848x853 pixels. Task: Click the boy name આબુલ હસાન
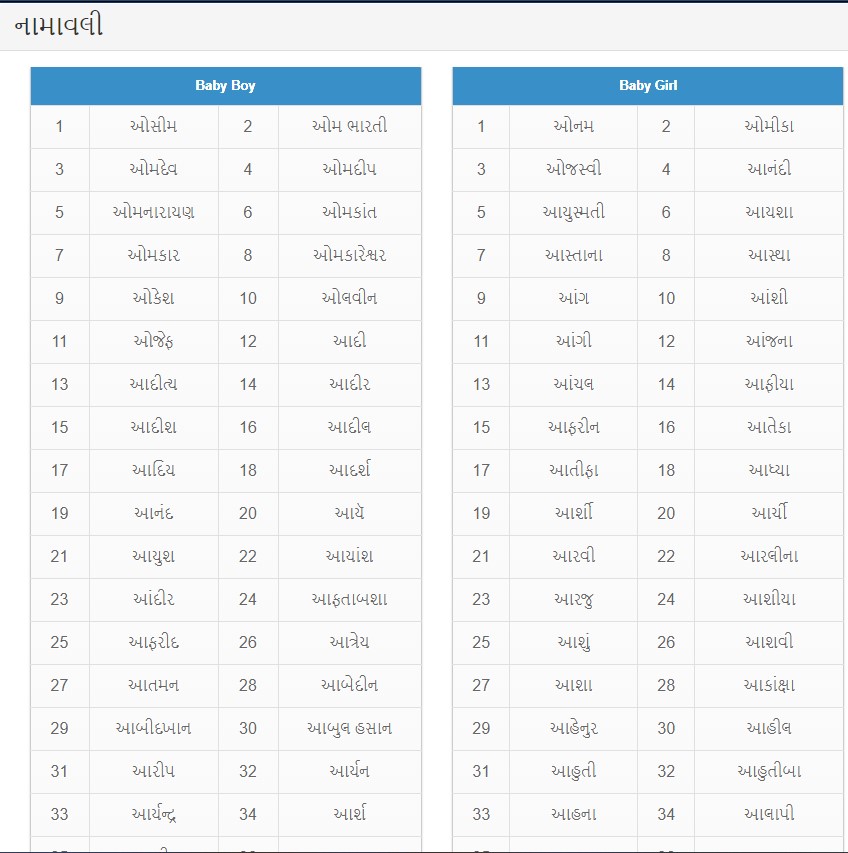(349, 728)
